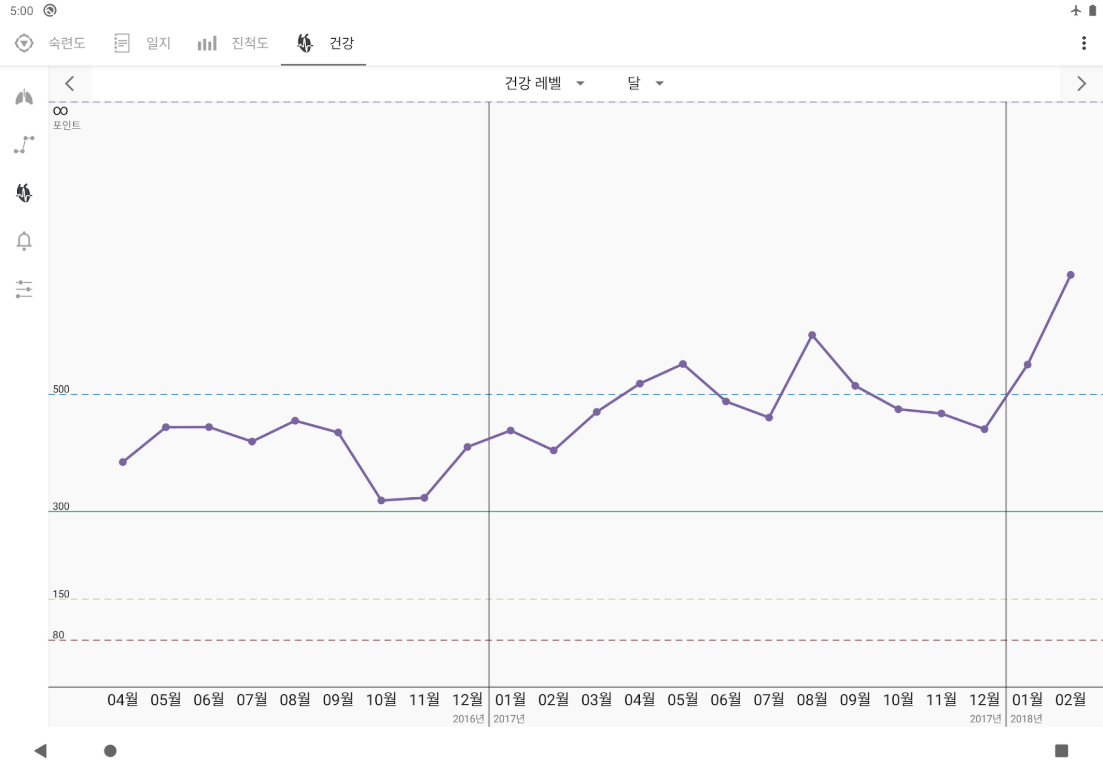Select the heart pulse icon in the sidebar
This screenshot has width=1103, height=775.
(23, 192)
